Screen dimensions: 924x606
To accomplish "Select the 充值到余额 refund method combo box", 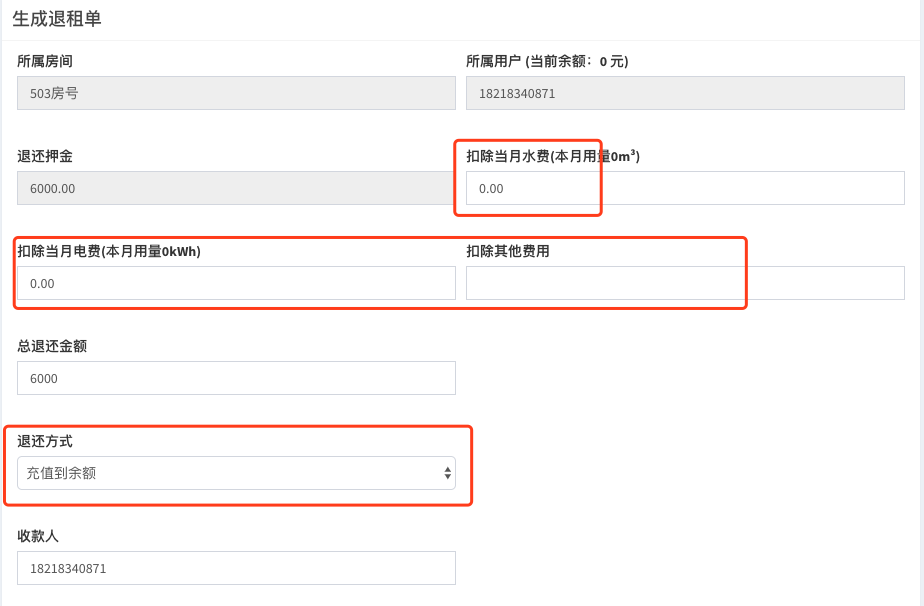I will tap(236, 473).
